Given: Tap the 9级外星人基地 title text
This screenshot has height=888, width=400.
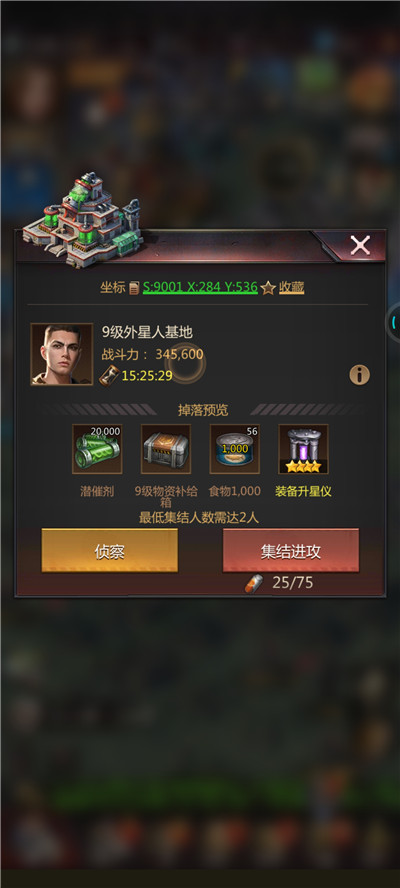Looking at the screenshot, I should (147, 332).
